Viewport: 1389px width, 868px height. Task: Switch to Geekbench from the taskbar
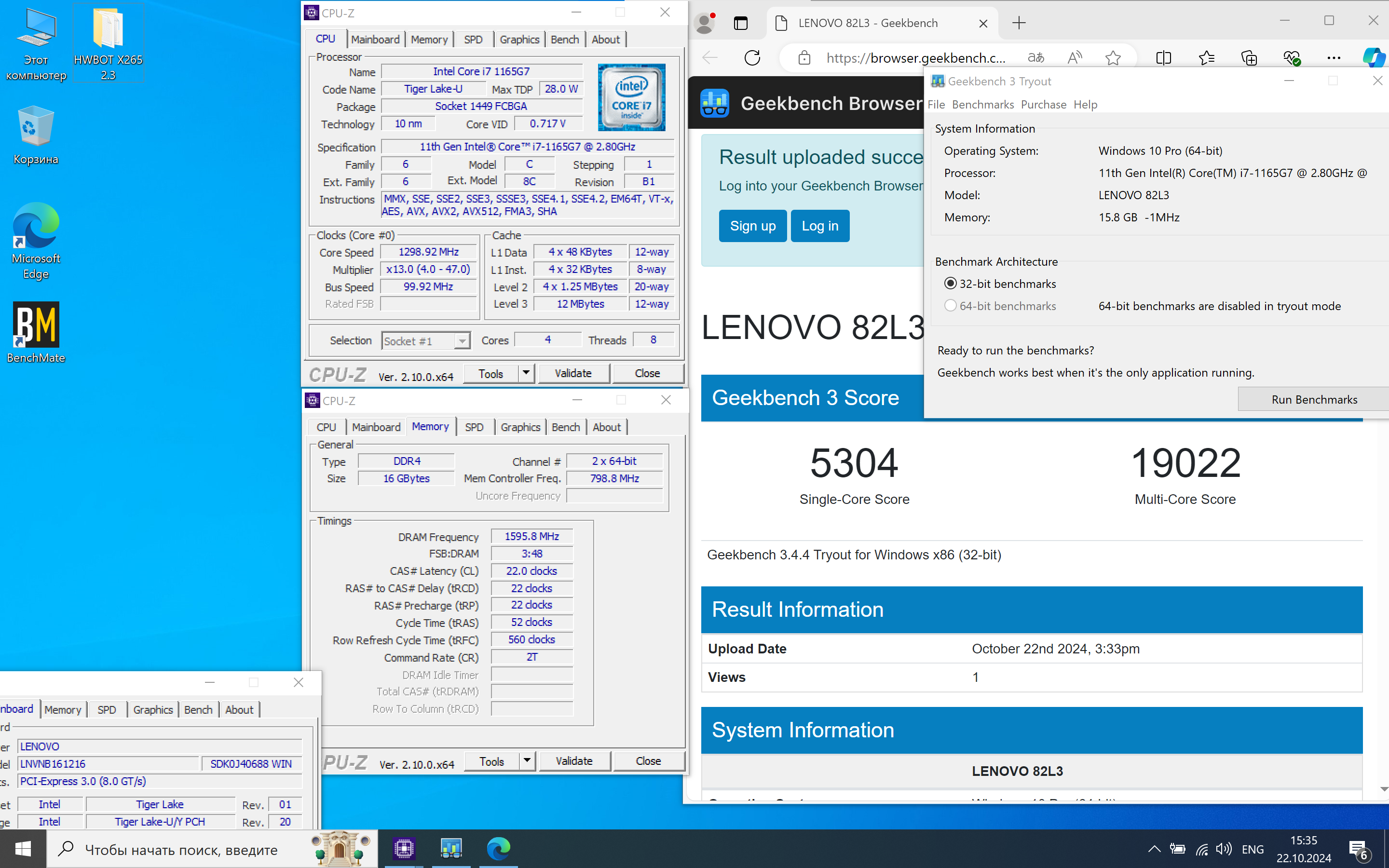click(x=451, y=849)
